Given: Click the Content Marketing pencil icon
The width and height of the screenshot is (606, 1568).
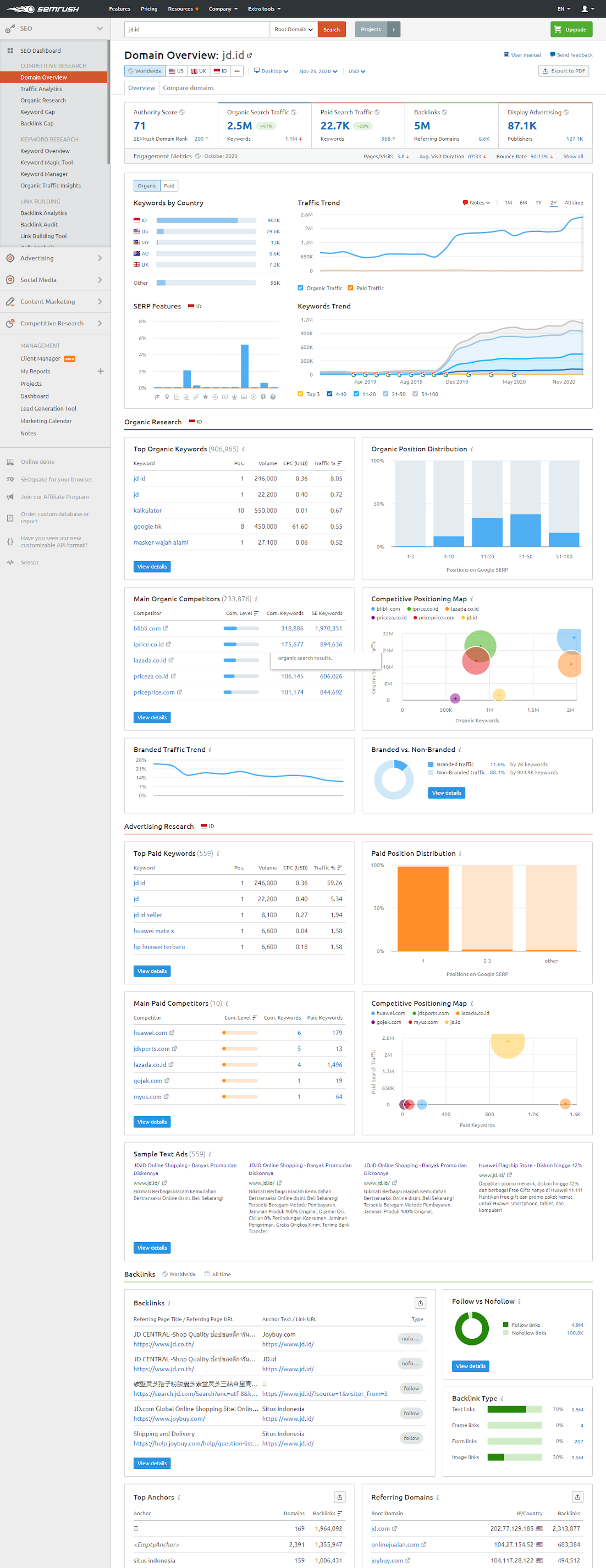Looking at the screenshot, I should (x=10, y=302).
